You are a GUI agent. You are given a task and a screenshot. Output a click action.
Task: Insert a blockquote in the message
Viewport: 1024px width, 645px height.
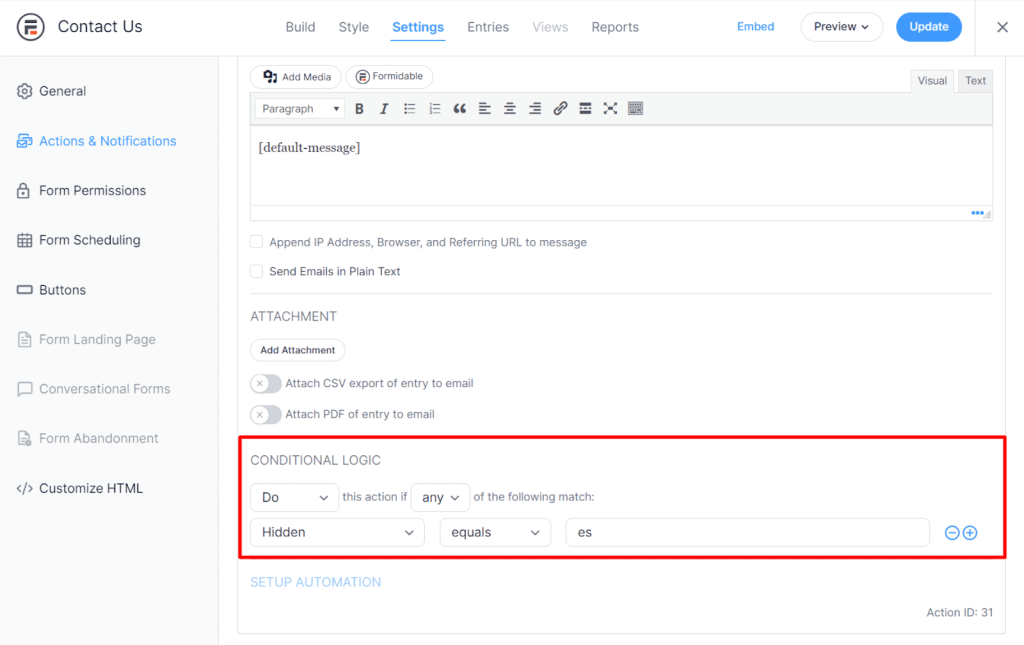pos(460,109)
